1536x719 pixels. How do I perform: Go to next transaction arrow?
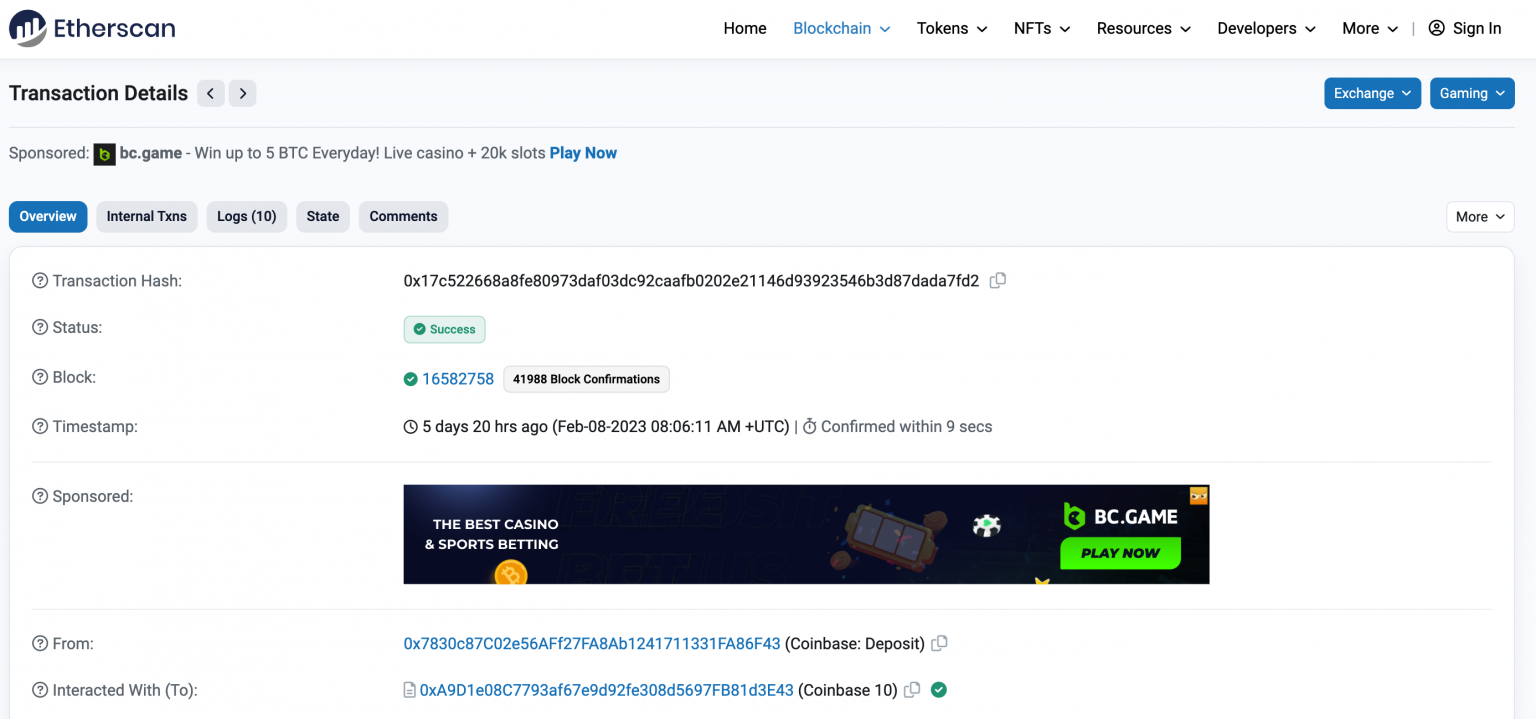242,93
